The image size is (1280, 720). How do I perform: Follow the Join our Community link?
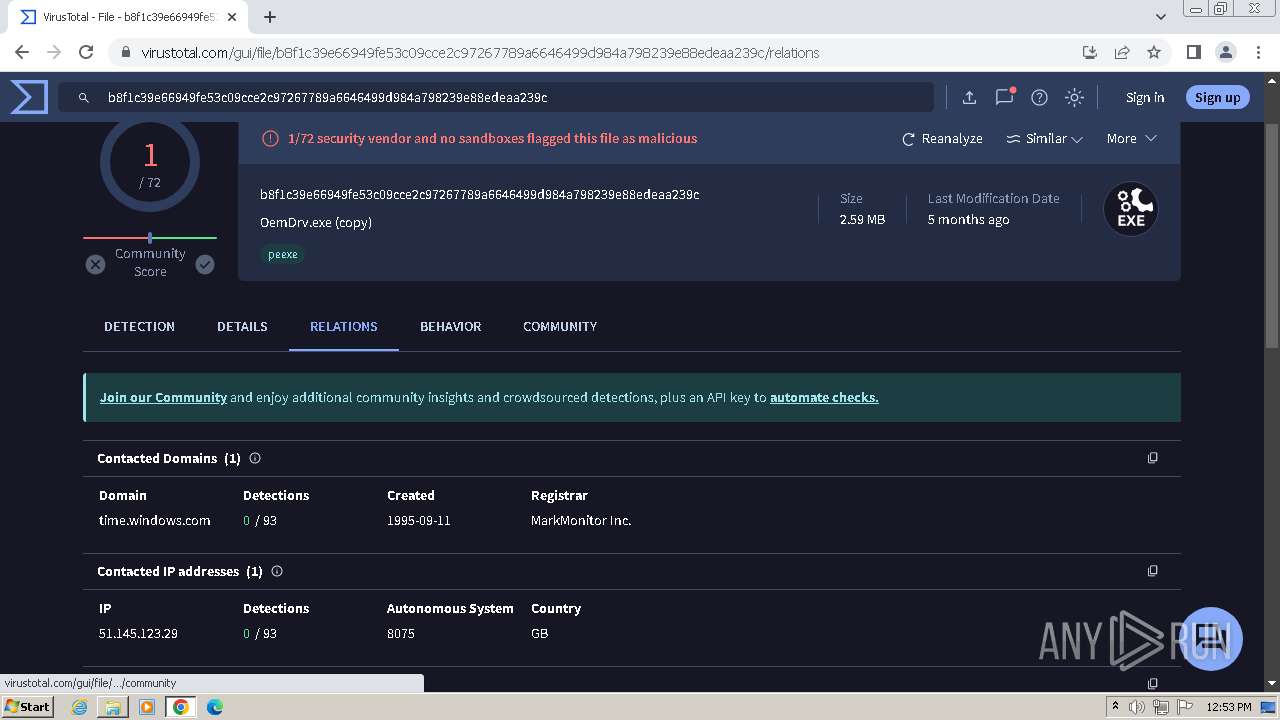coord(163,397)
